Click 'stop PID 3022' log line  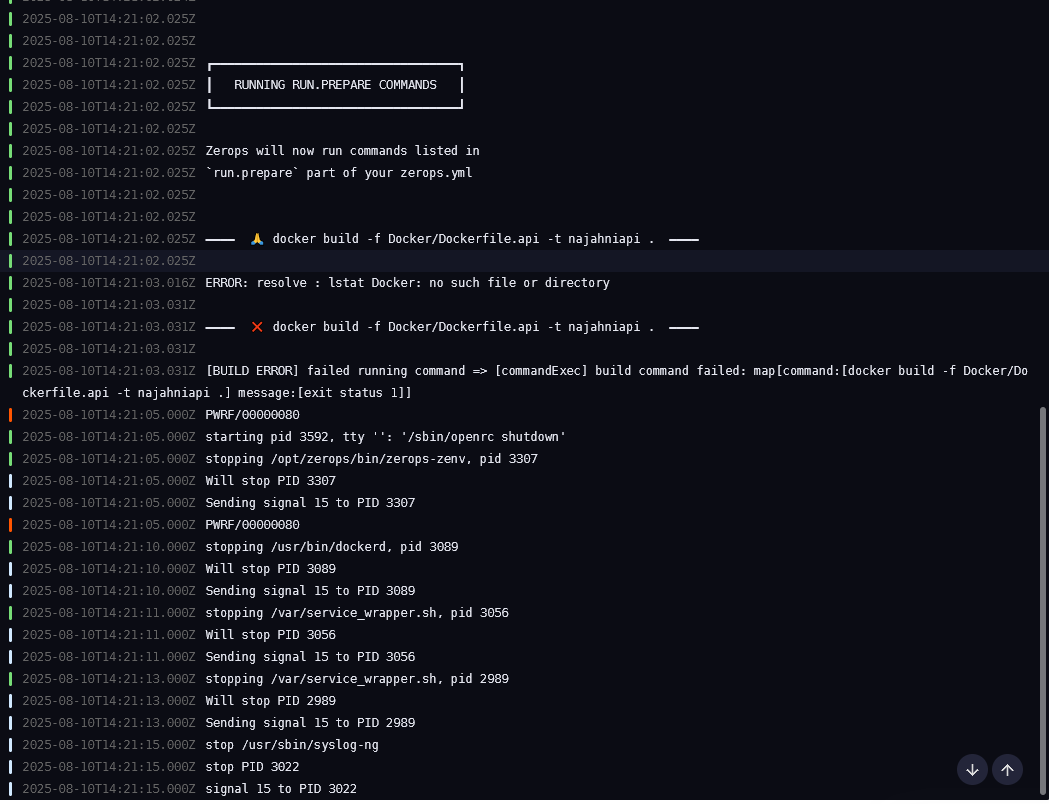(252, 767)
